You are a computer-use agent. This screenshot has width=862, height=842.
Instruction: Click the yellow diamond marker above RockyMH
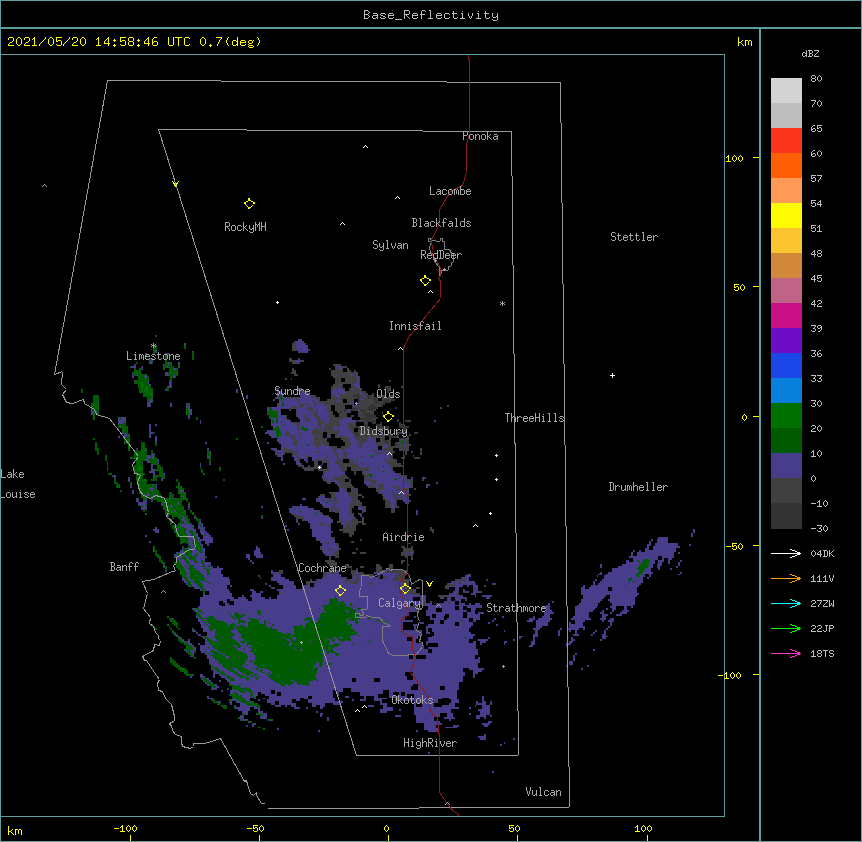tap(249, 204)
